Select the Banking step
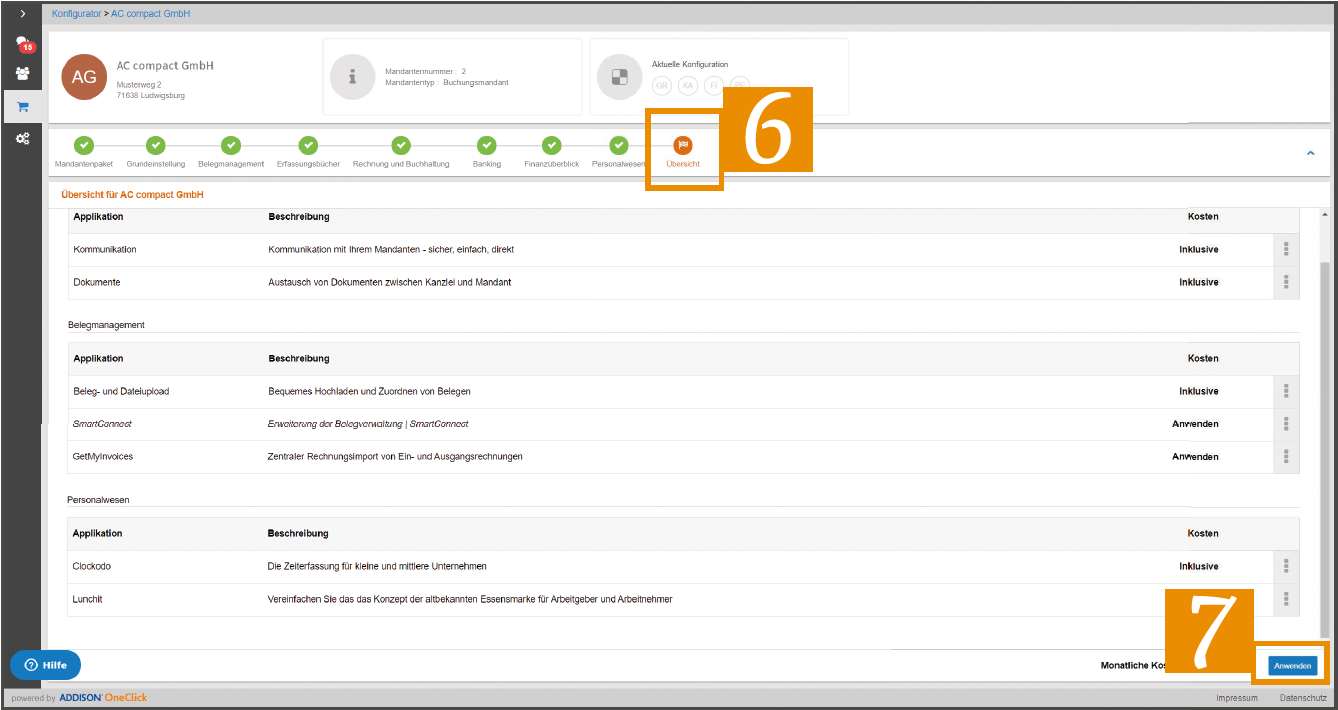The height and width of the screenshot is (710, 1338). coord(487,152)
